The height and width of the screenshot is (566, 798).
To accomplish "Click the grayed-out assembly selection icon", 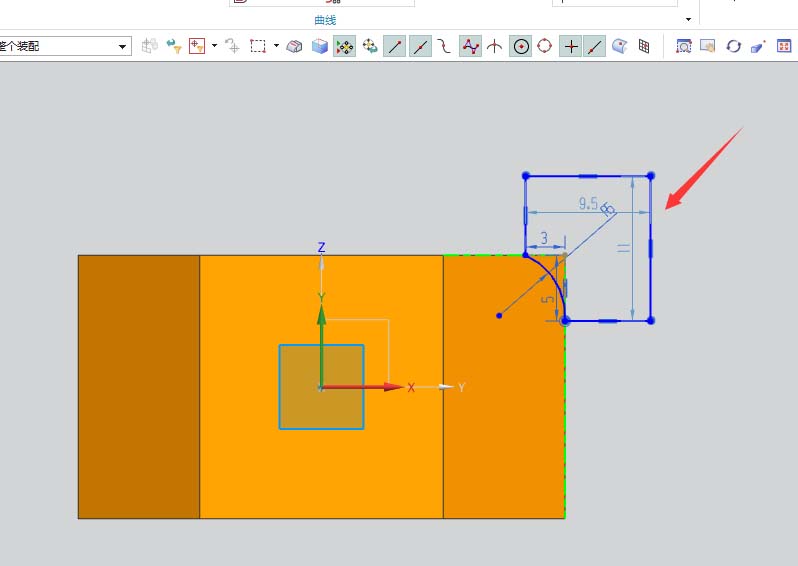I will (x=150, y=46).
